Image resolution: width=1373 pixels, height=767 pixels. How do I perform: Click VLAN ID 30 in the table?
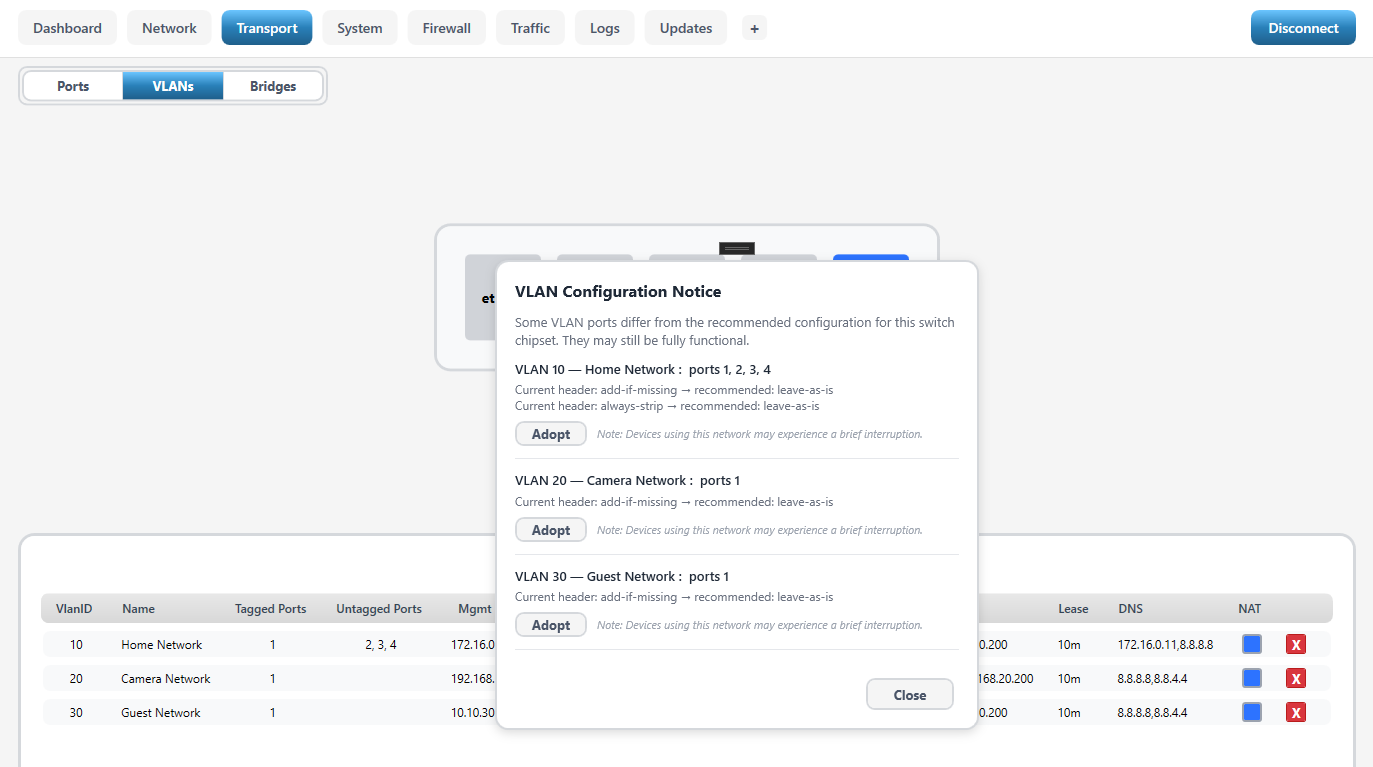pos(76,713)
